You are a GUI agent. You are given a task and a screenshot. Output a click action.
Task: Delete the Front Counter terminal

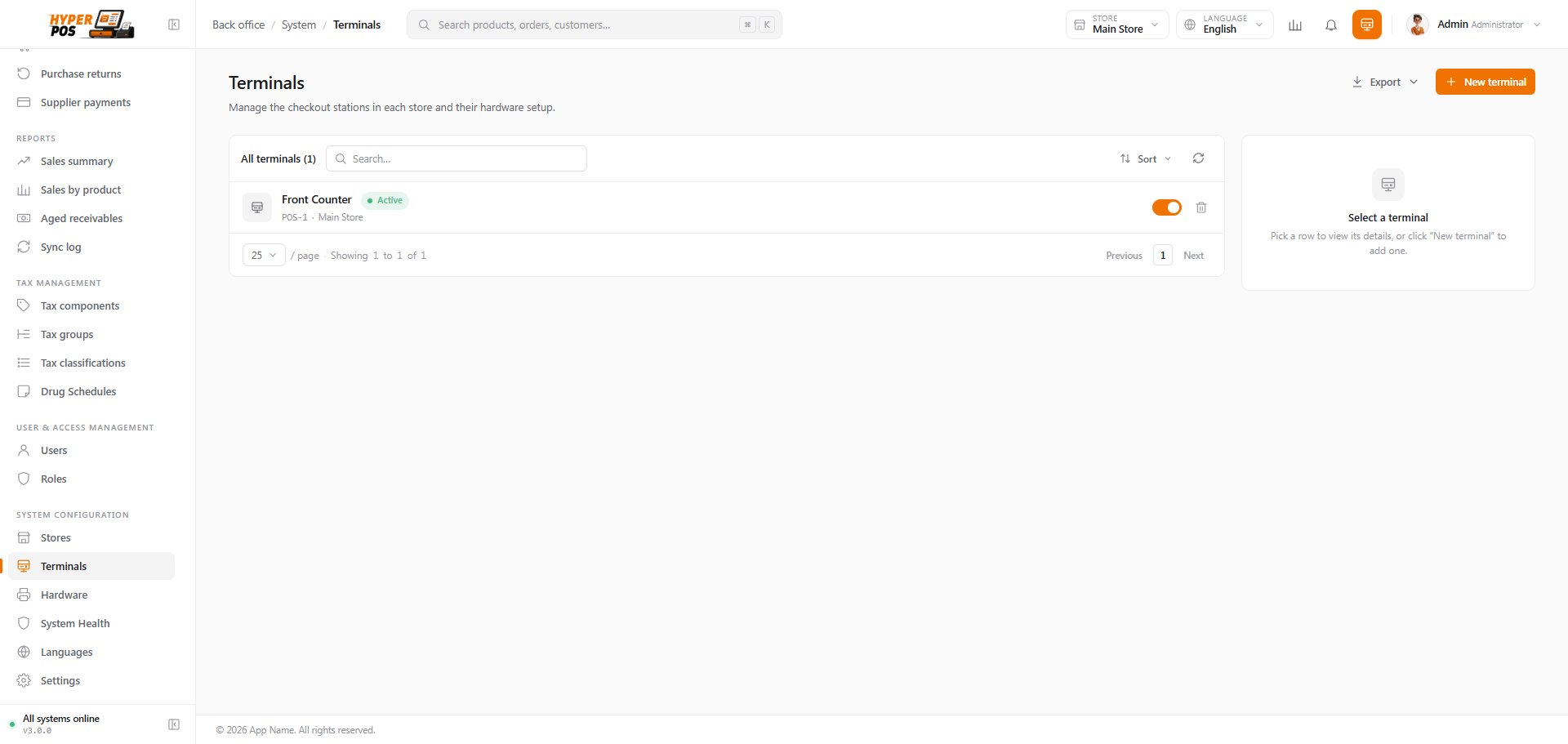(x=1201, y=207)
